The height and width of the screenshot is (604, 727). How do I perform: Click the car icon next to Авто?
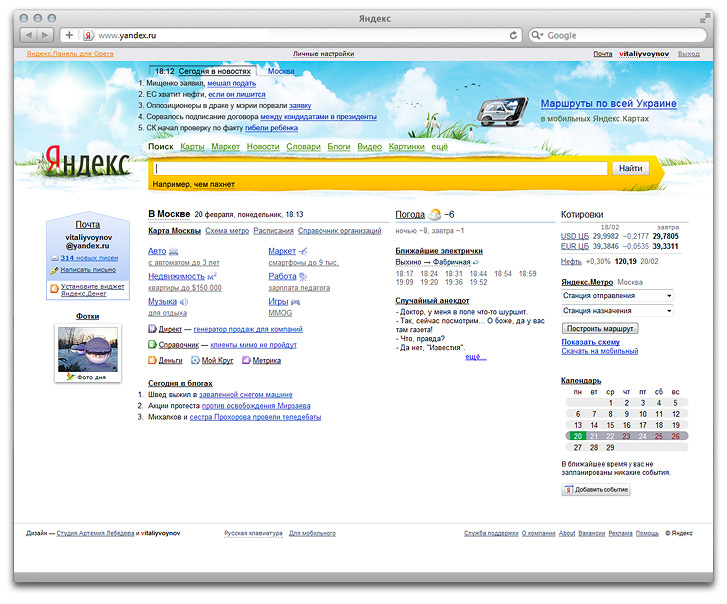tap(174, 252)
